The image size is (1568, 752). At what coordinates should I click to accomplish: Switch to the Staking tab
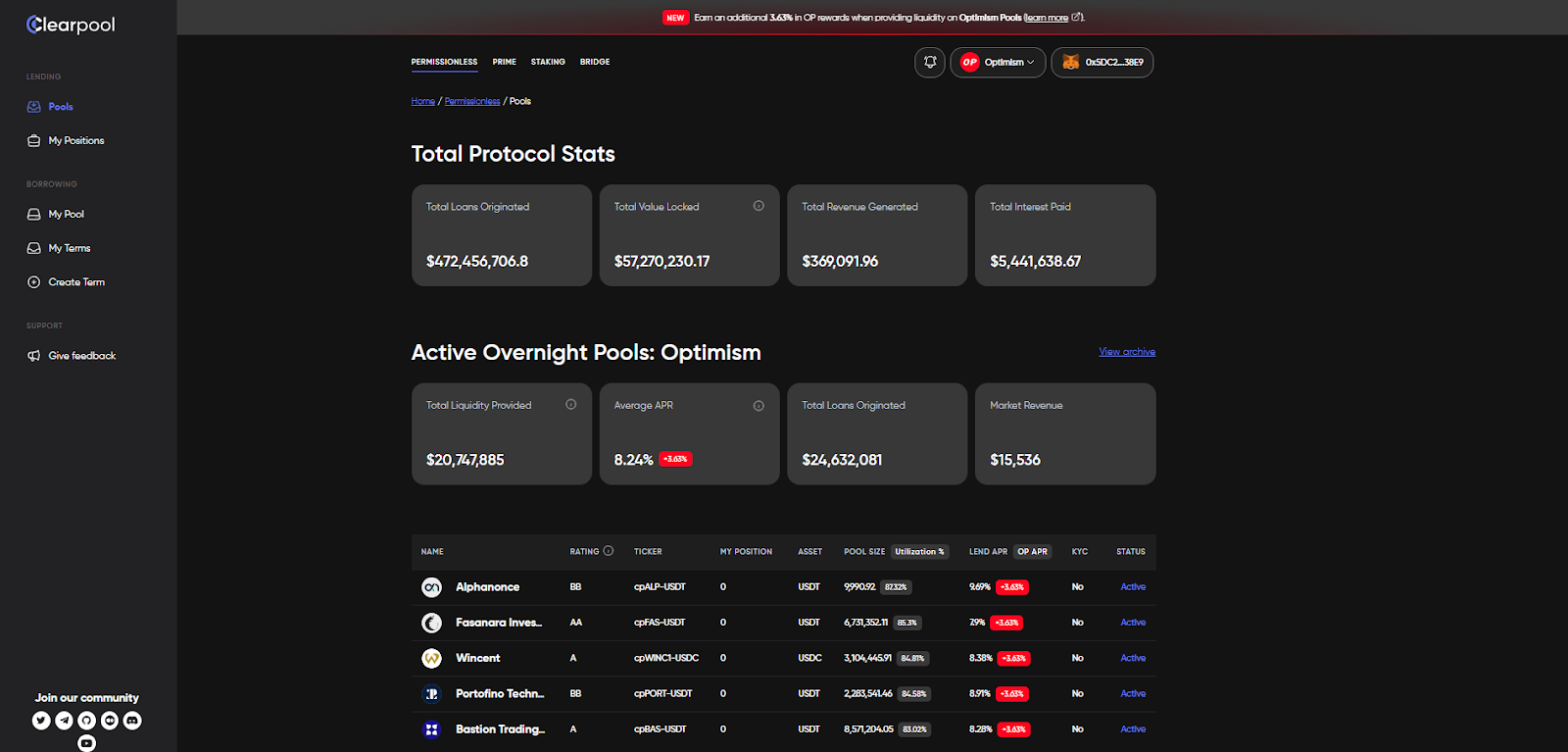coord(548,62)
